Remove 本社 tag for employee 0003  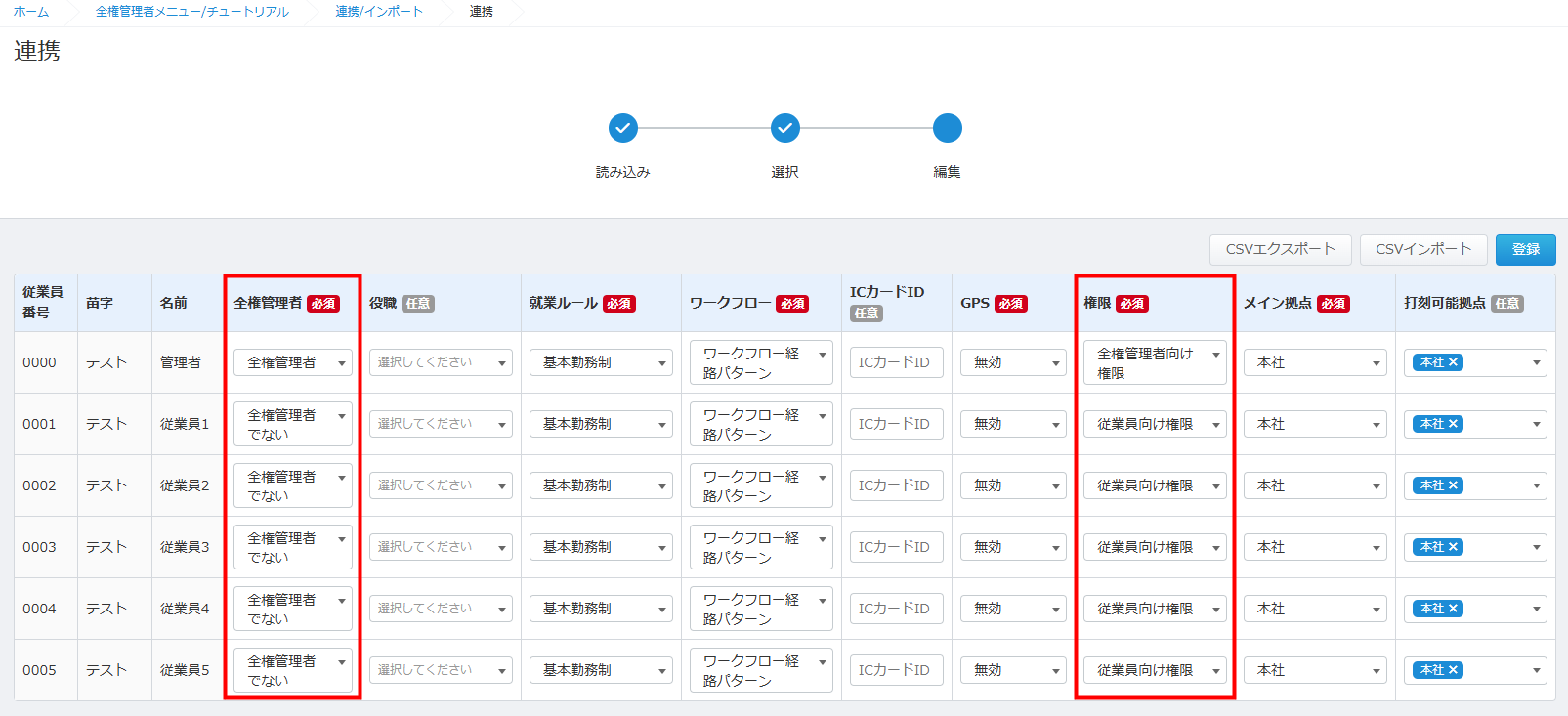(1454, 547)
